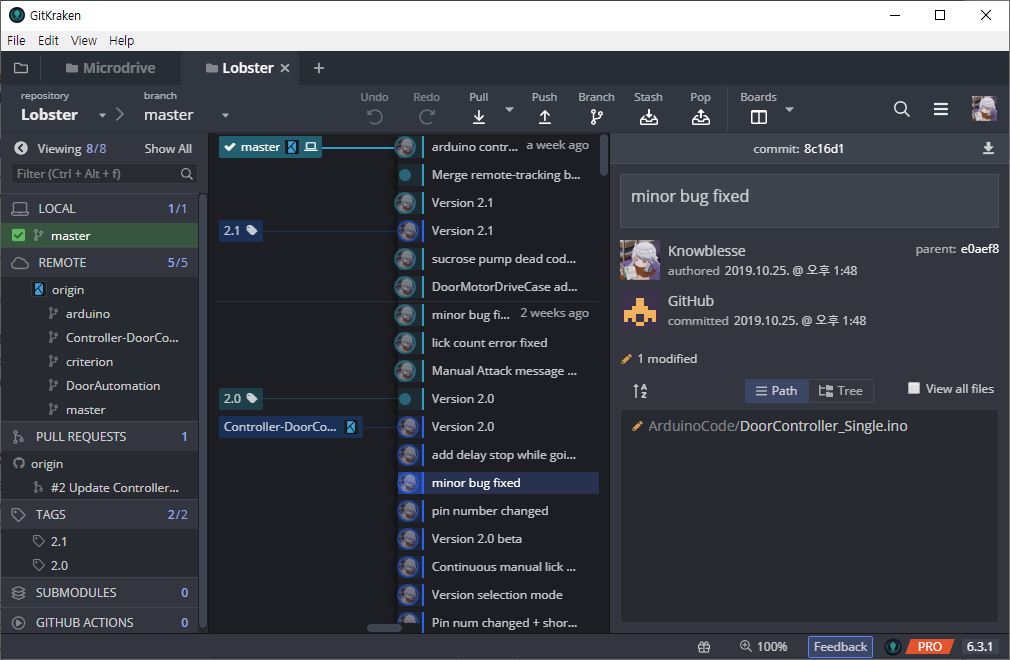This screenshot has height=660, width=1010.
Task: Open the gift icon in status bar
Action: pos(704,646)
